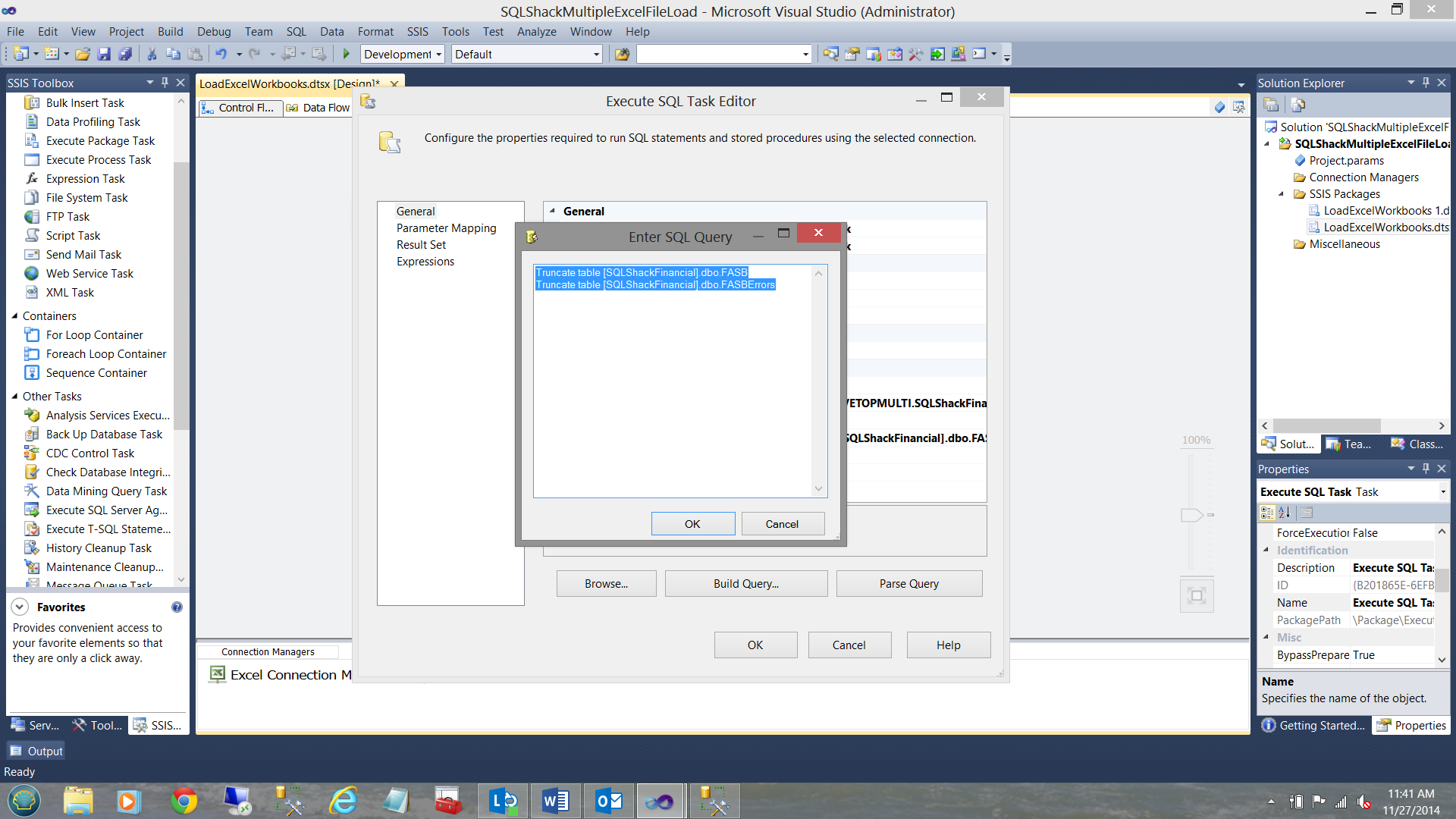The image size is (1456, 819).
Task: Open Google Chrome from the taskbar
Action: [x=183, y=801]
